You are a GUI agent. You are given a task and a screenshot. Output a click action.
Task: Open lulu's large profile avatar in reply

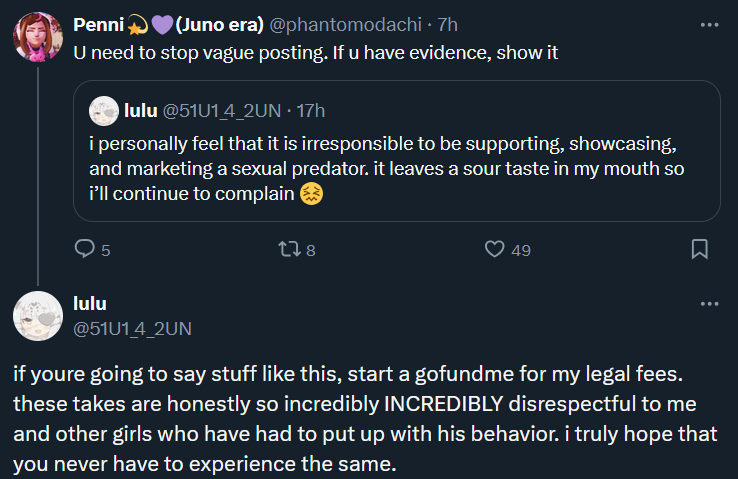coord(38,315)
